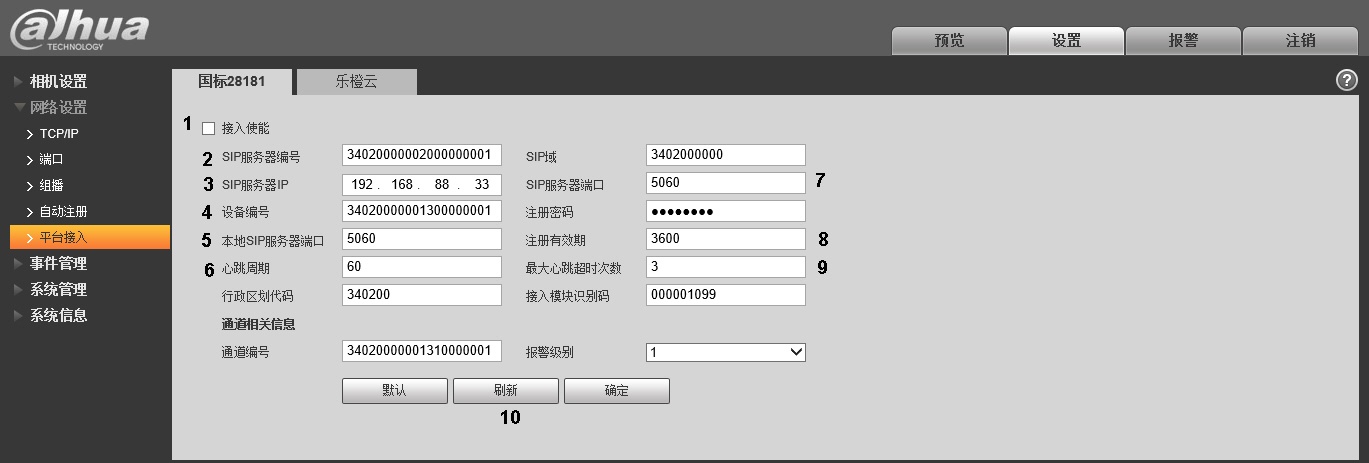Open the 自动注册 sidebar item

[63, 211]
